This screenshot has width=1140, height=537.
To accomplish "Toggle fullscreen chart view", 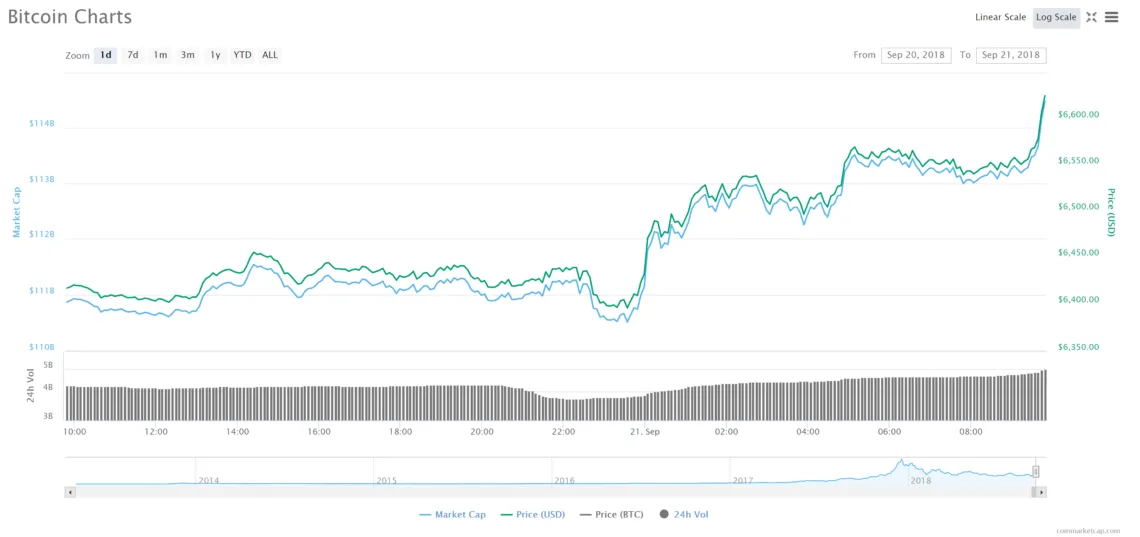I will click(1092, 17).
